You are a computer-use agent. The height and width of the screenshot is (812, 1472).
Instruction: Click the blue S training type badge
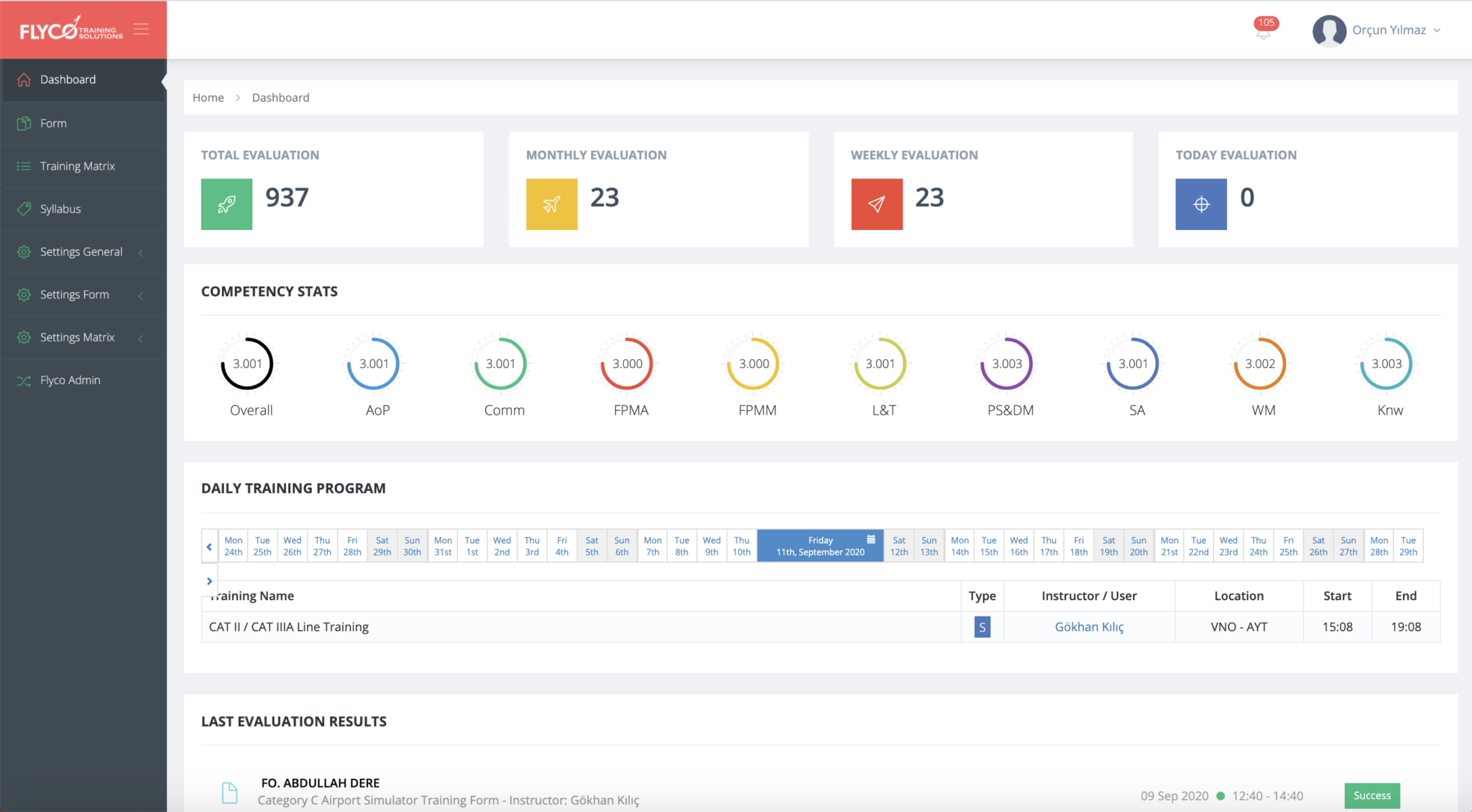[982, 627]
